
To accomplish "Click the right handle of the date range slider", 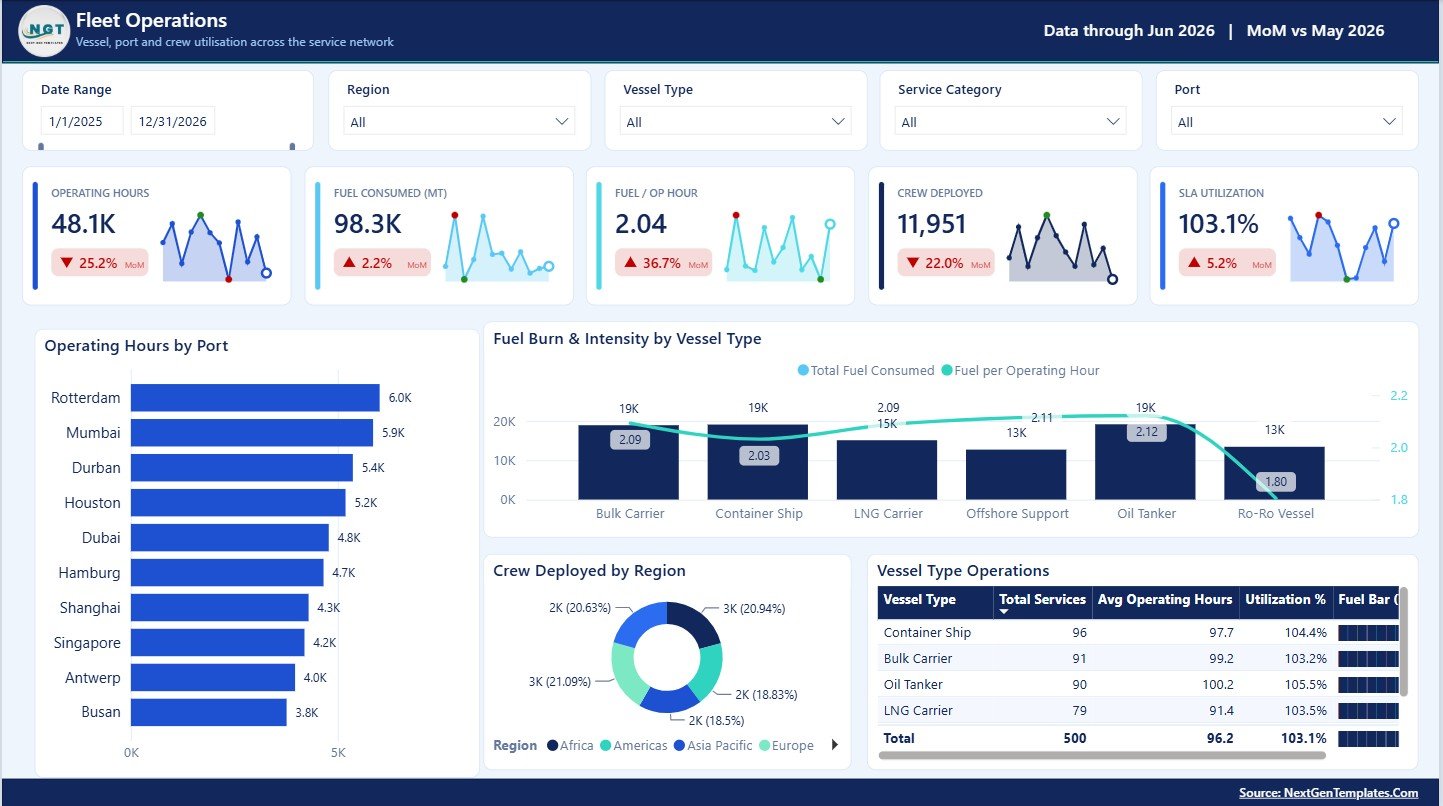I will (292, 147).
